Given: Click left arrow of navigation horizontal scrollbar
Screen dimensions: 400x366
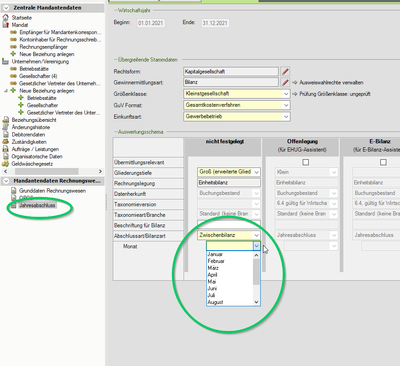Looking at the screenshot, I should [x=5, y=171].
